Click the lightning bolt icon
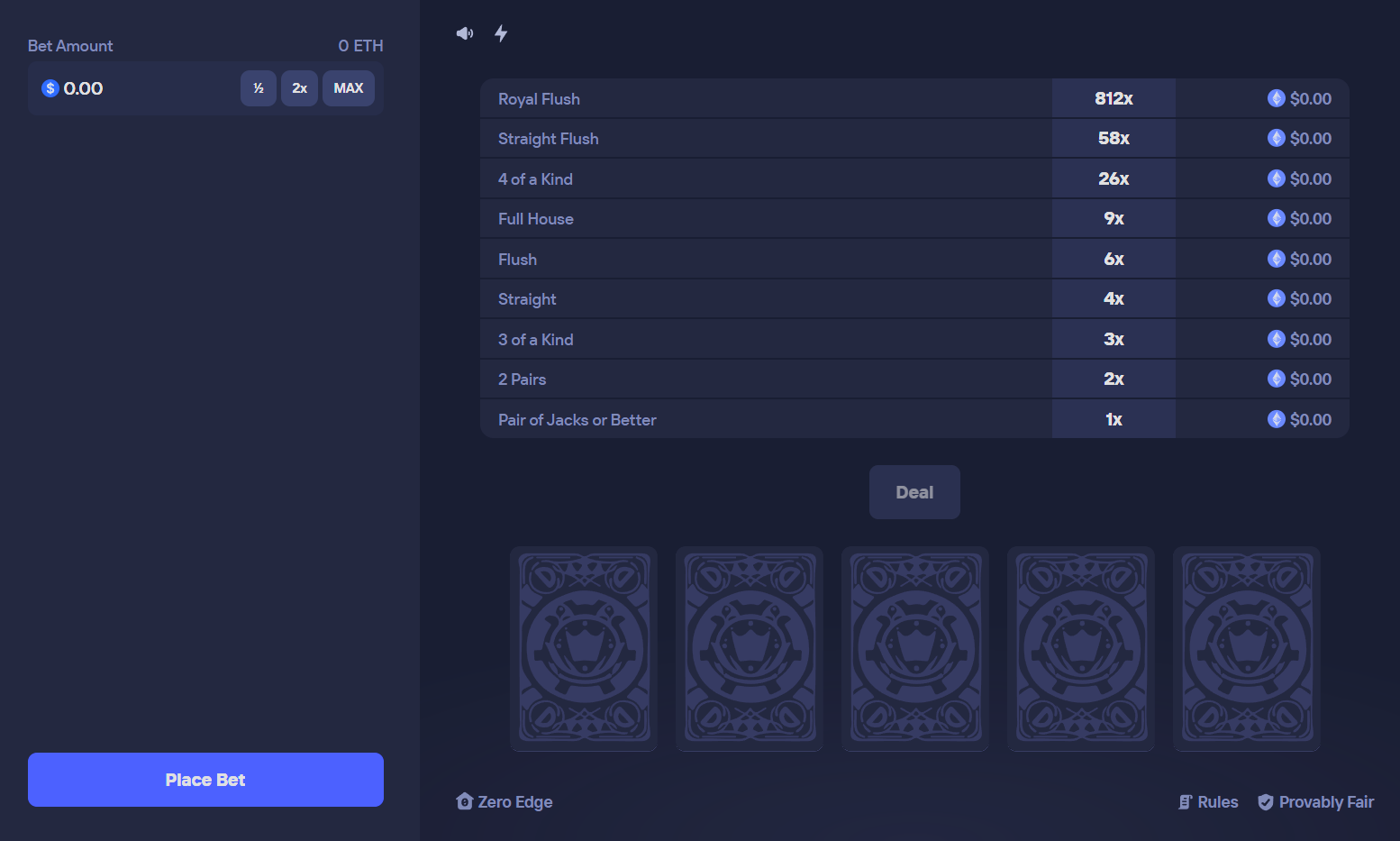The width and height of the screenshot is (1400, 841). (x=501, y=32)
